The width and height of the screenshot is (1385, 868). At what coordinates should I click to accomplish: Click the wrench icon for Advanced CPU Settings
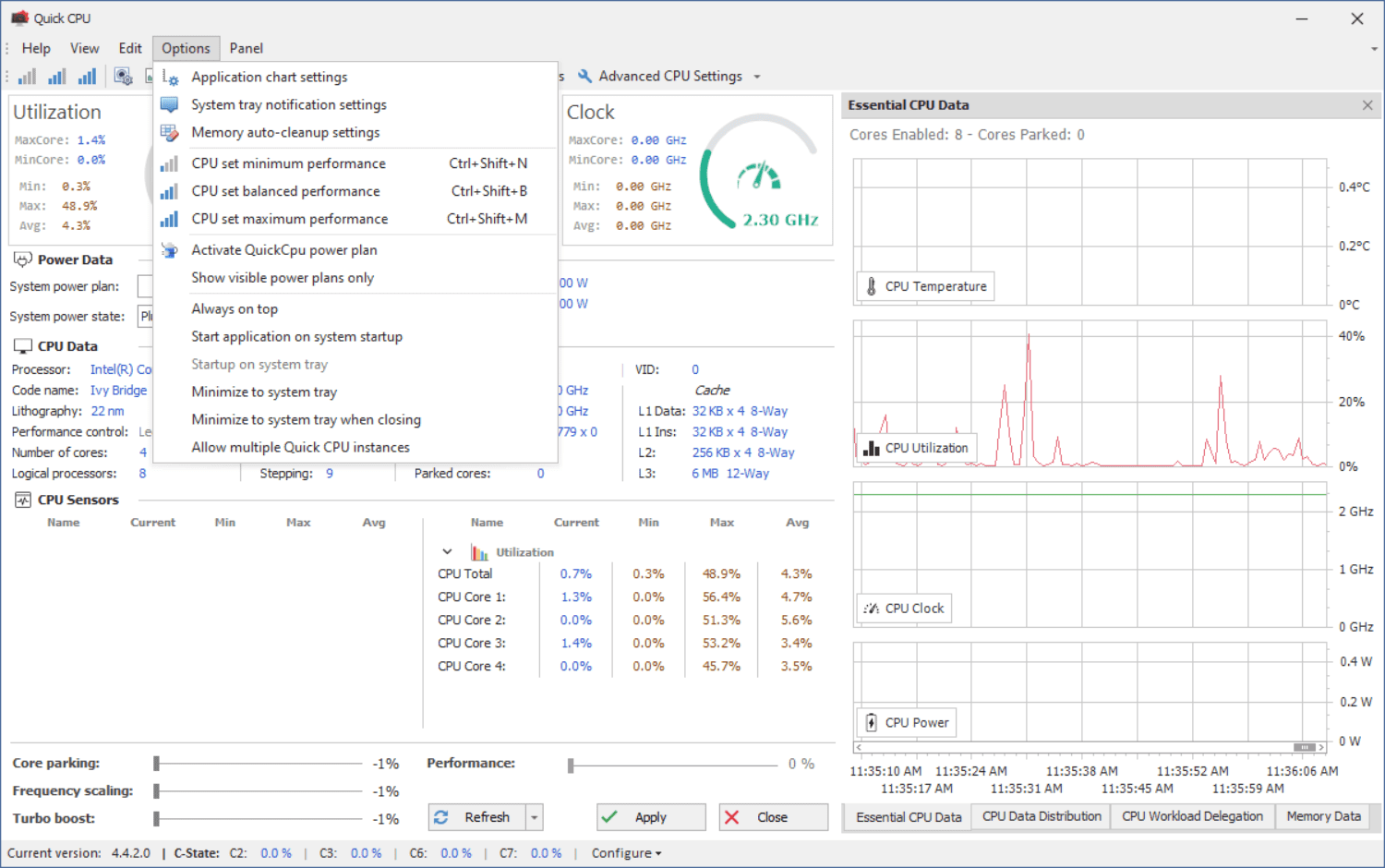584,76
